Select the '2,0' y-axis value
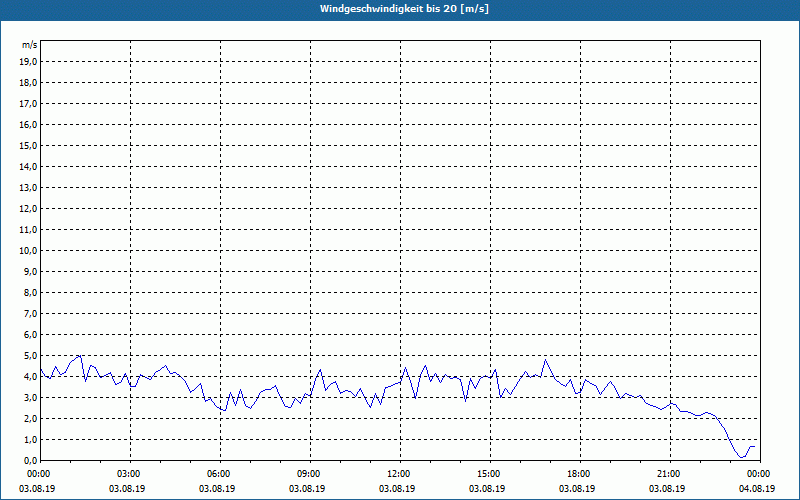The height and width of the screenshot is (500, 800). click(30, 418)
